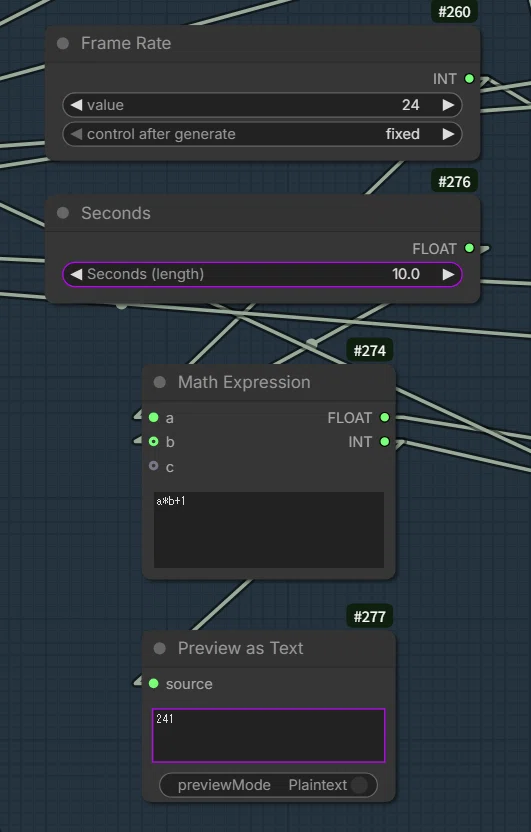Click the #260 node ID badge

click(x=454, y=12)
